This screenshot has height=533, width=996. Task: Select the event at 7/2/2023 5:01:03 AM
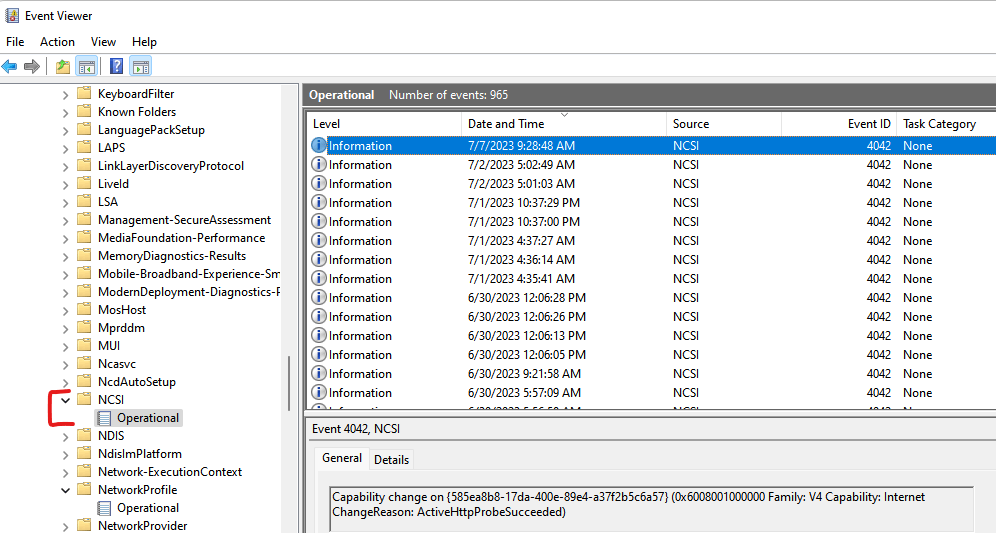[x=651, y=184]
